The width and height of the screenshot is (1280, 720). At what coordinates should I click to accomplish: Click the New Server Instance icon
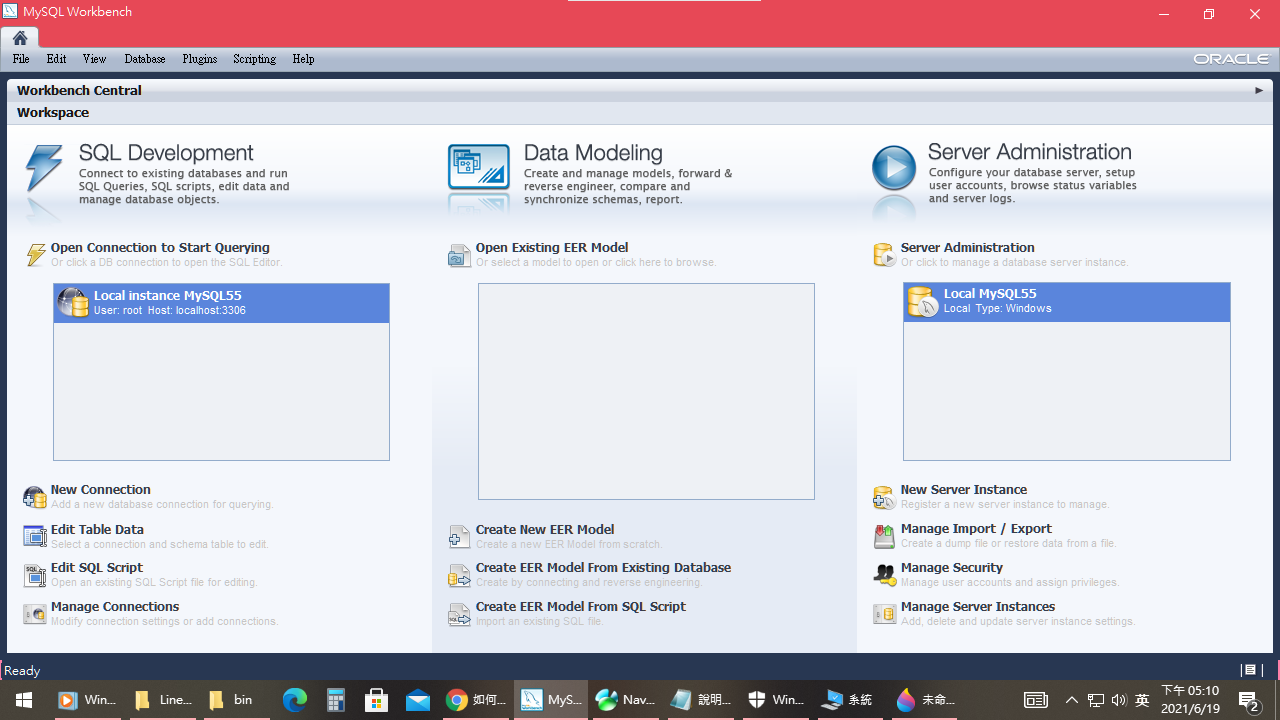click(x=884, y=497)
